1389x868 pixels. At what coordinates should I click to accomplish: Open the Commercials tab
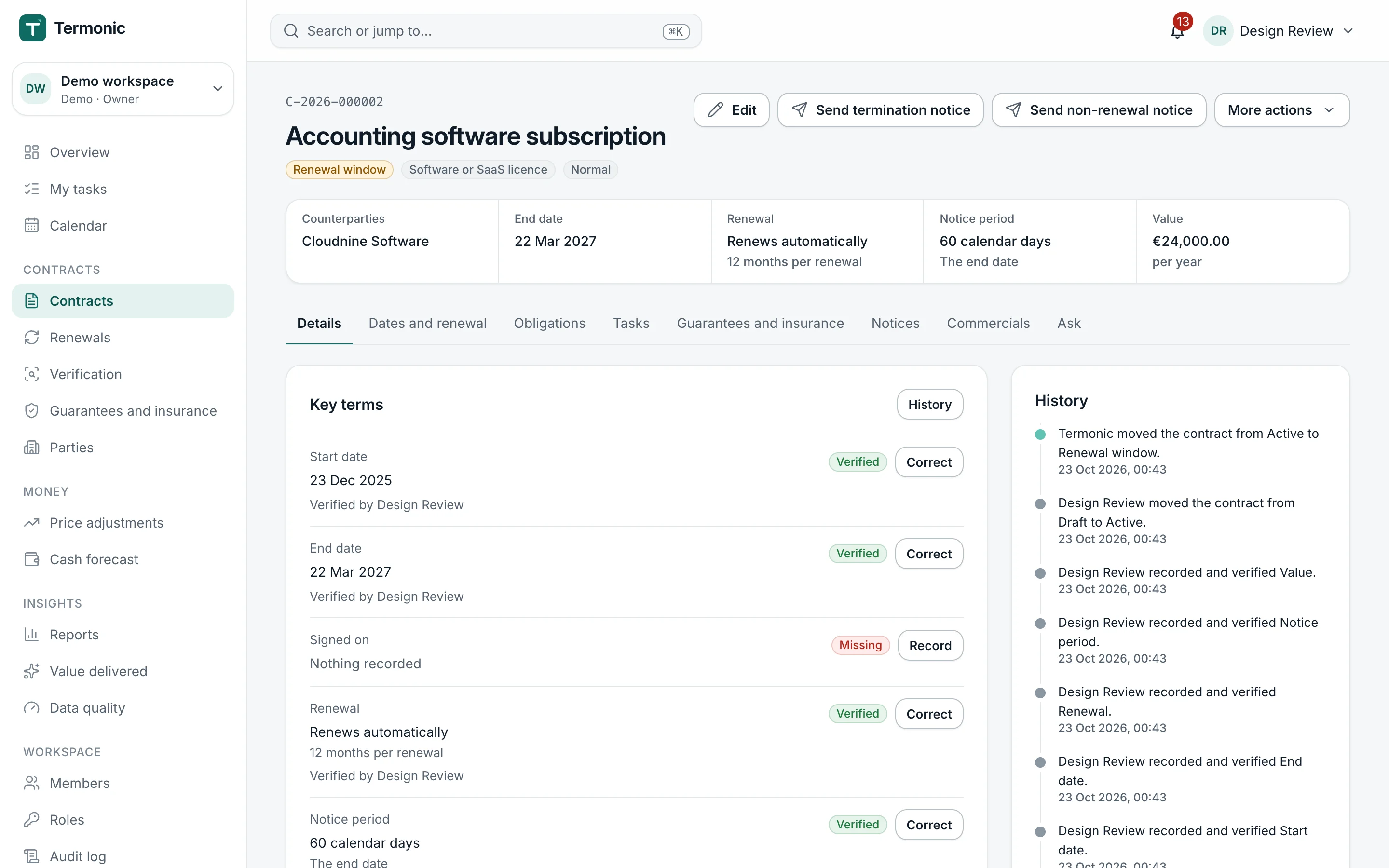pyautogui.click(x=988, y=324)
